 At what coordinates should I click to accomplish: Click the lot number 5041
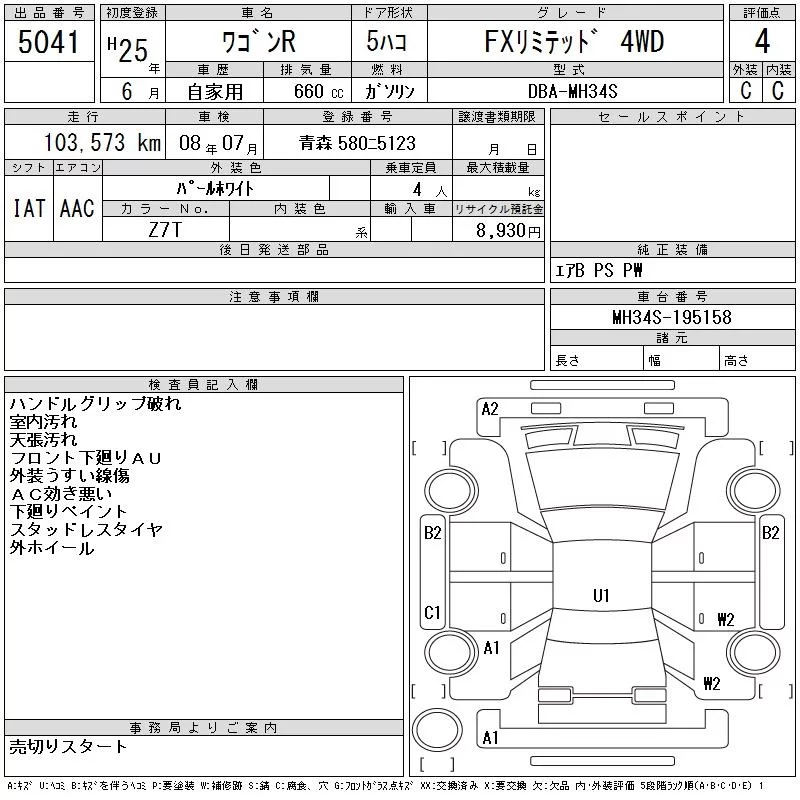pos(49,42)
